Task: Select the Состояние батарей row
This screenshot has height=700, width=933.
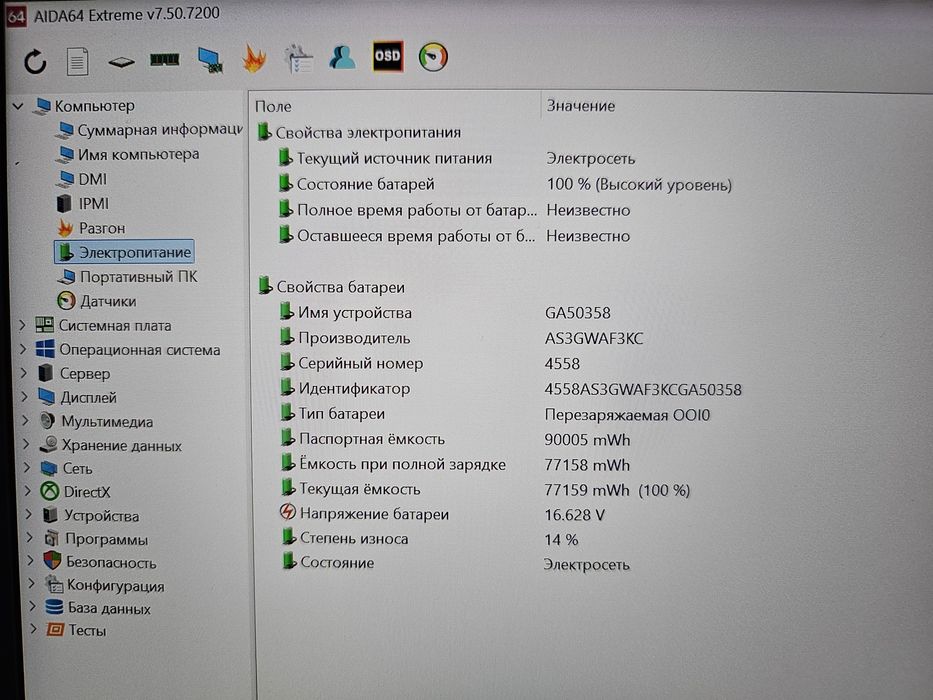Action: 505,184
